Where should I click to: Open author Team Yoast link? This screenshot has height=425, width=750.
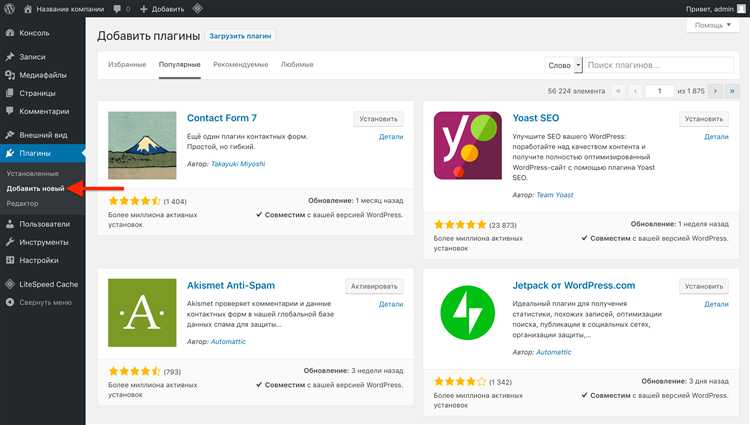555,195
